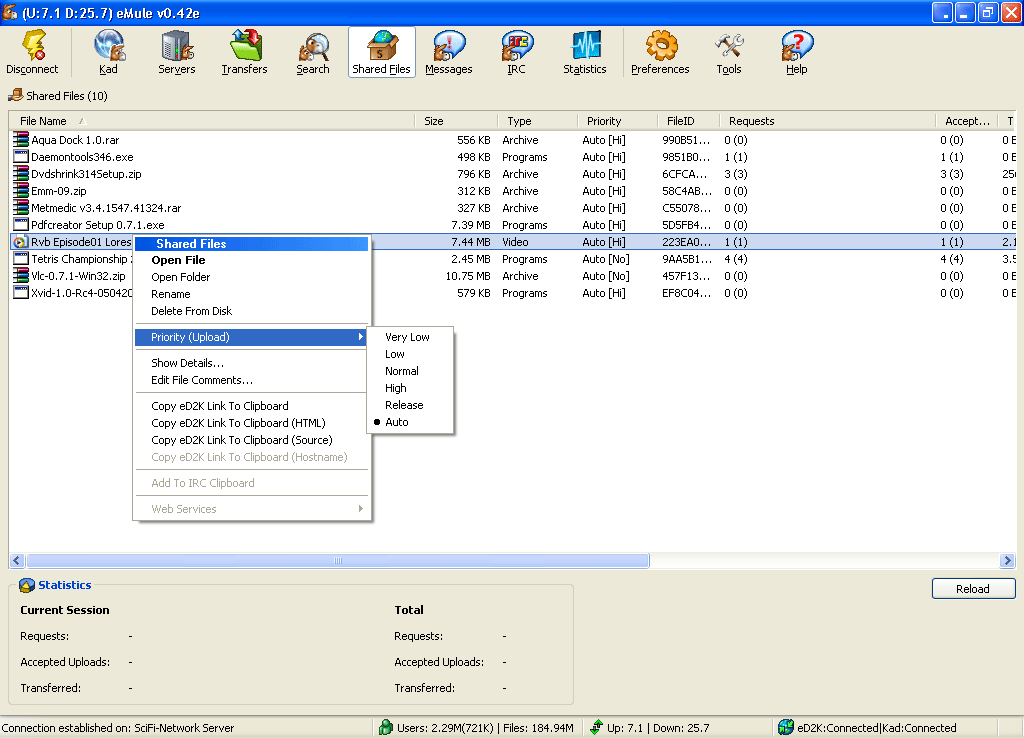Click the Dvdshrink314Setup.zip archive icon
Viewport: 1024px width, 738px height.
point(21,174)
